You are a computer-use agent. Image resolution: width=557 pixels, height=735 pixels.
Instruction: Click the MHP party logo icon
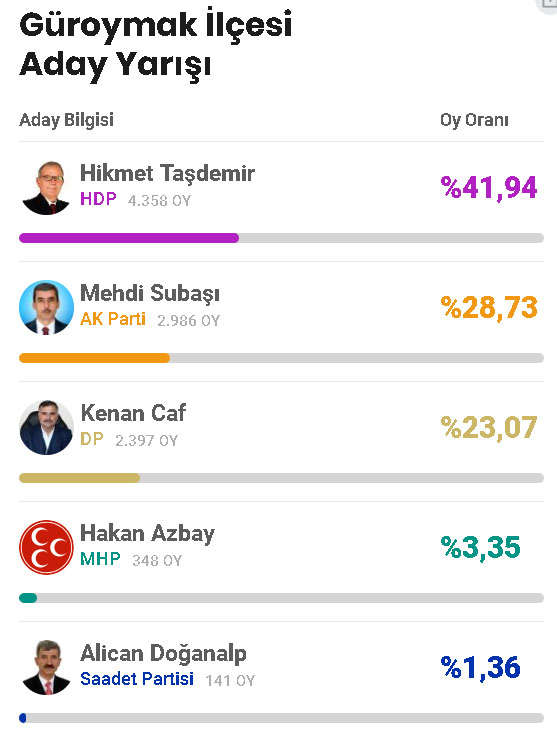46,548
